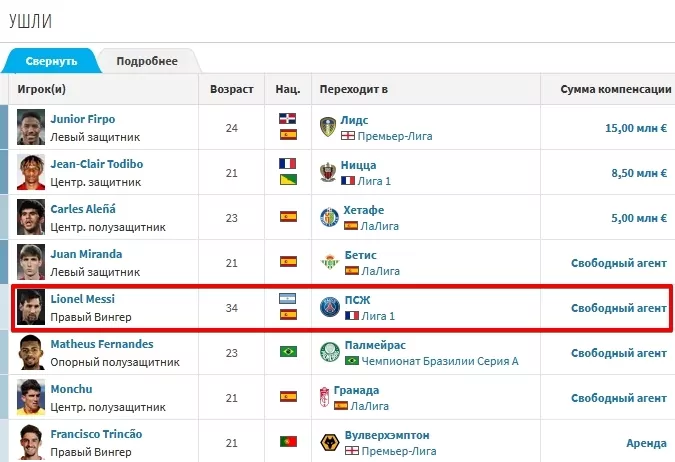Click the Granada club crest icon
This screenshot has height=462, width=675.
pyautogui.click(x=327, y=398)
